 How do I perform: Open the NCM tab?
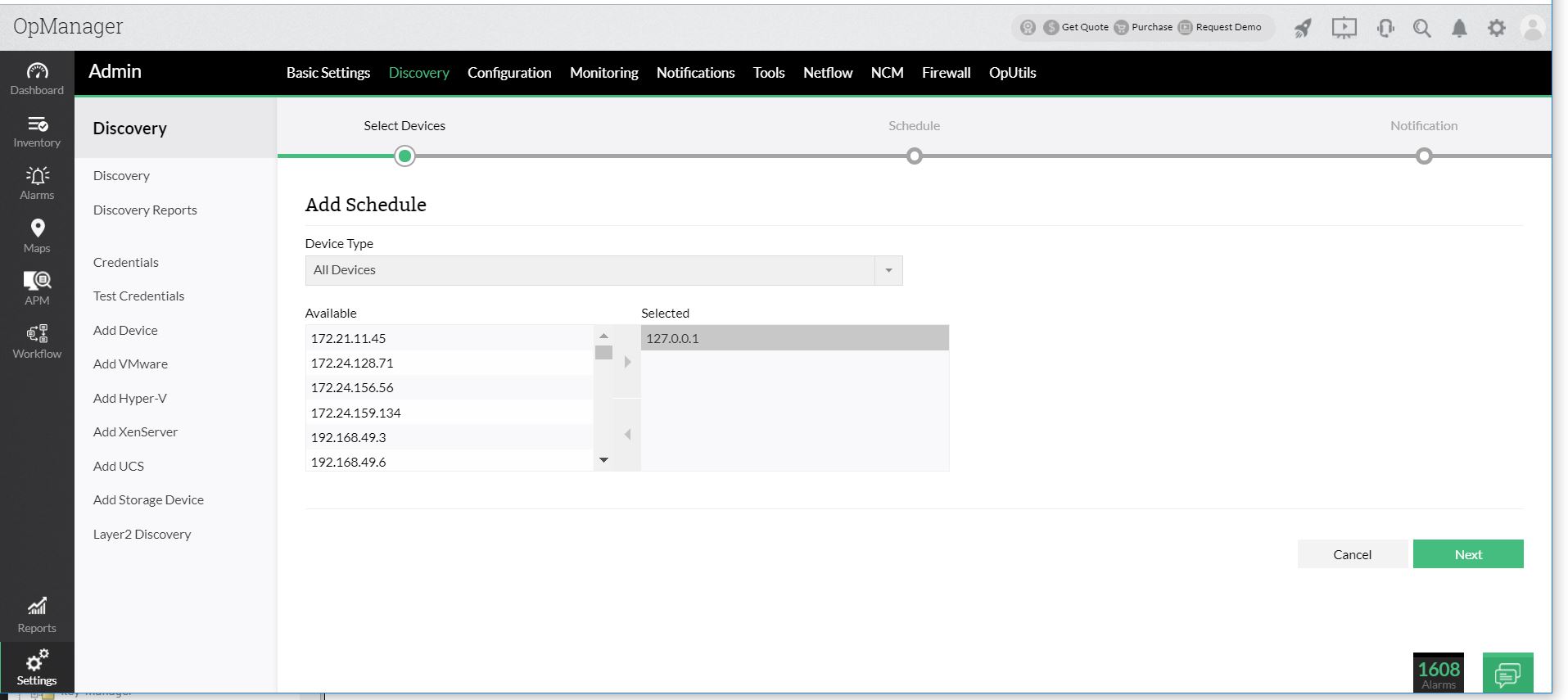coord(888,73)
